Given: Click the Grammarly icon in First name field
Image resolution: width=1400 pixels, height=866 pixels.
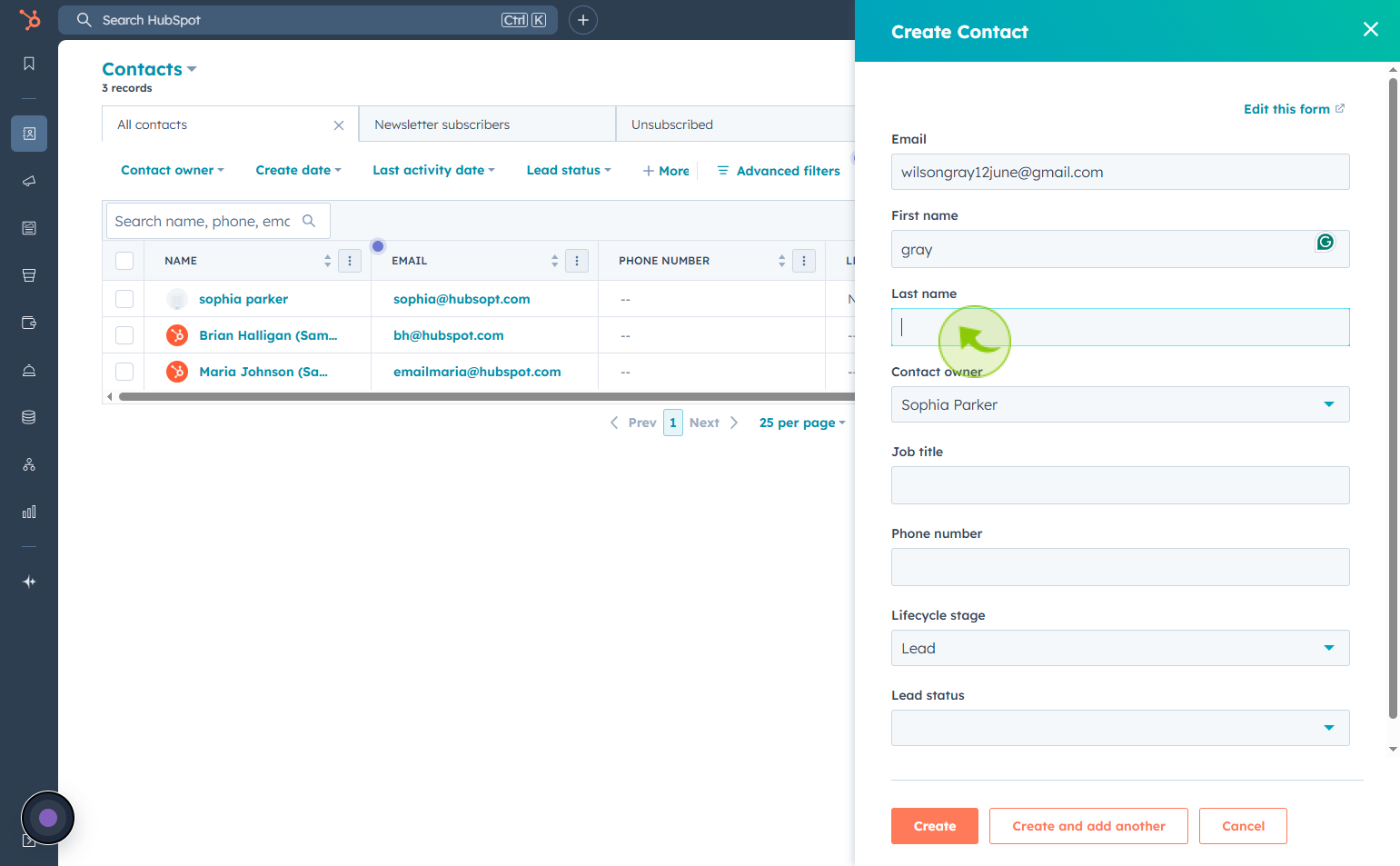Looking at the screenshot, I should [x=1326, y=242].
